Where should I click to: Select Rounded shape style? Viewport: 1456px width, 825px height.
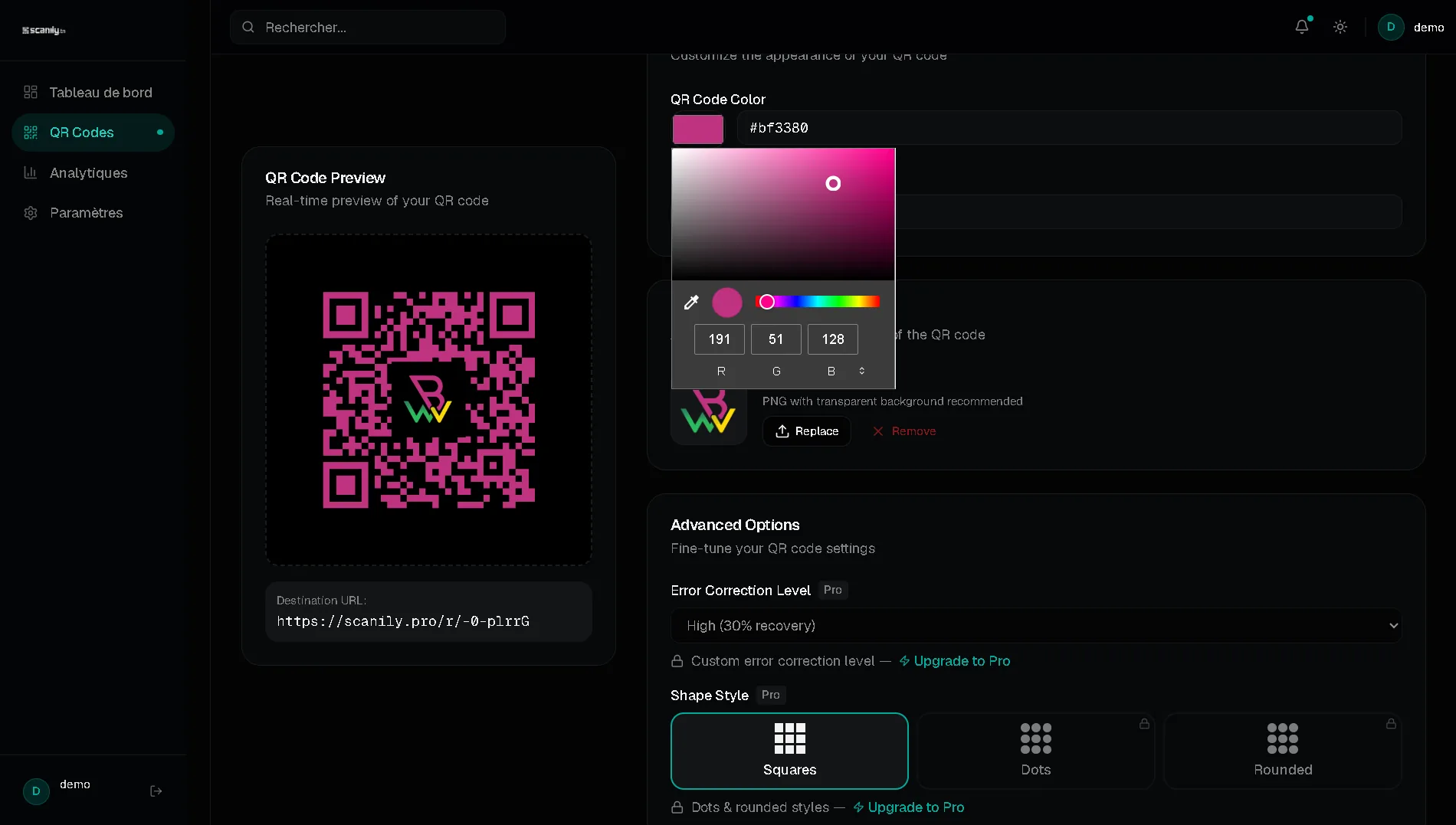click(x=1283, y=751)
